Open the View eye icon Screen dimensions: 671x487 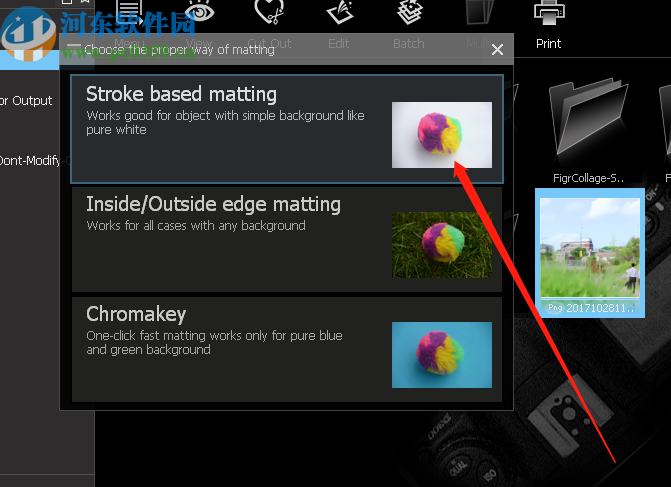[199, 12]
